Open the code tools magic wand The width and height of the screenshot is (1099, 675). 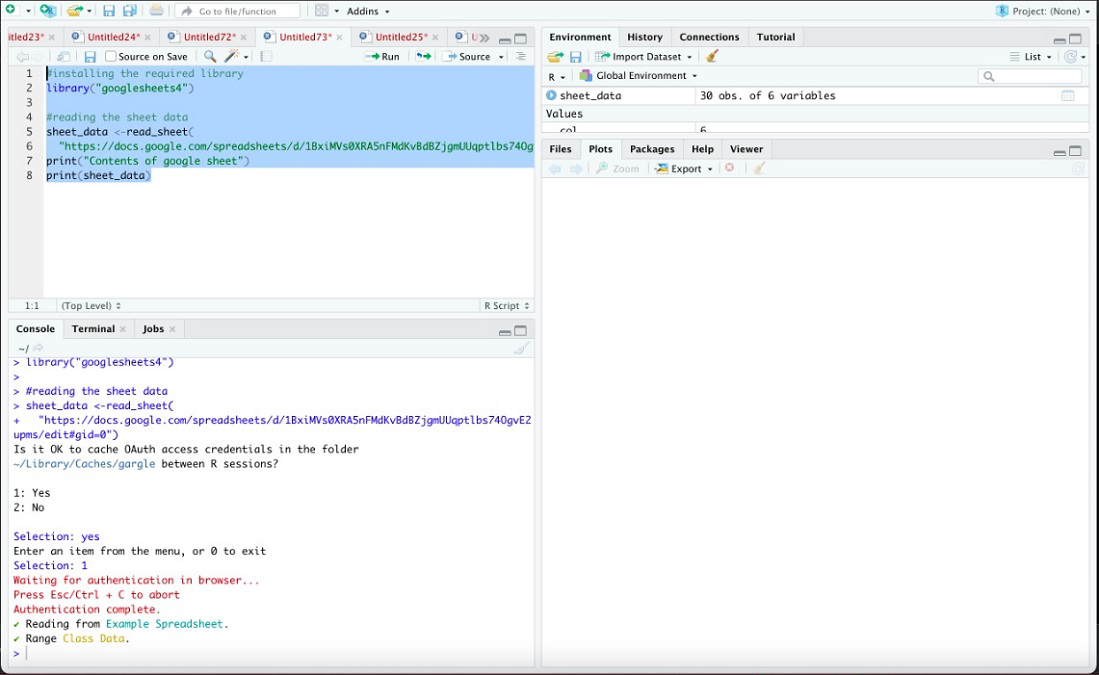point(233,57)
